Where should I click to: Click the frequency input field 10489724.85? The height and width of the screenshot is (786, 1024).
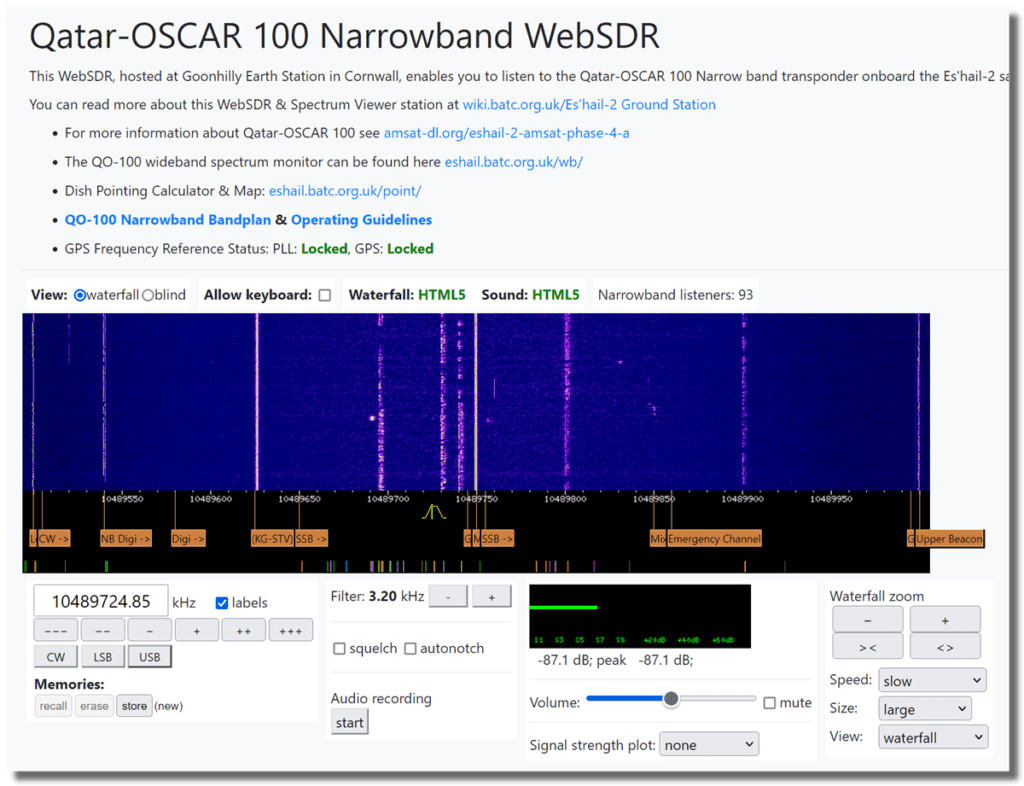[101, 601]
